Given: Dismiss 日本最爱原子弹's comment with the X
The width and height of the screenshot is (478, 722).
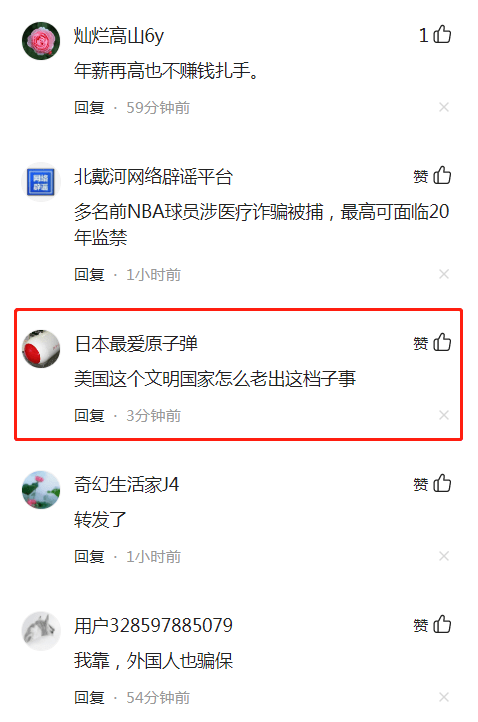Looking at the screenshot, I should pyautogui.click(x=444, y=415).
